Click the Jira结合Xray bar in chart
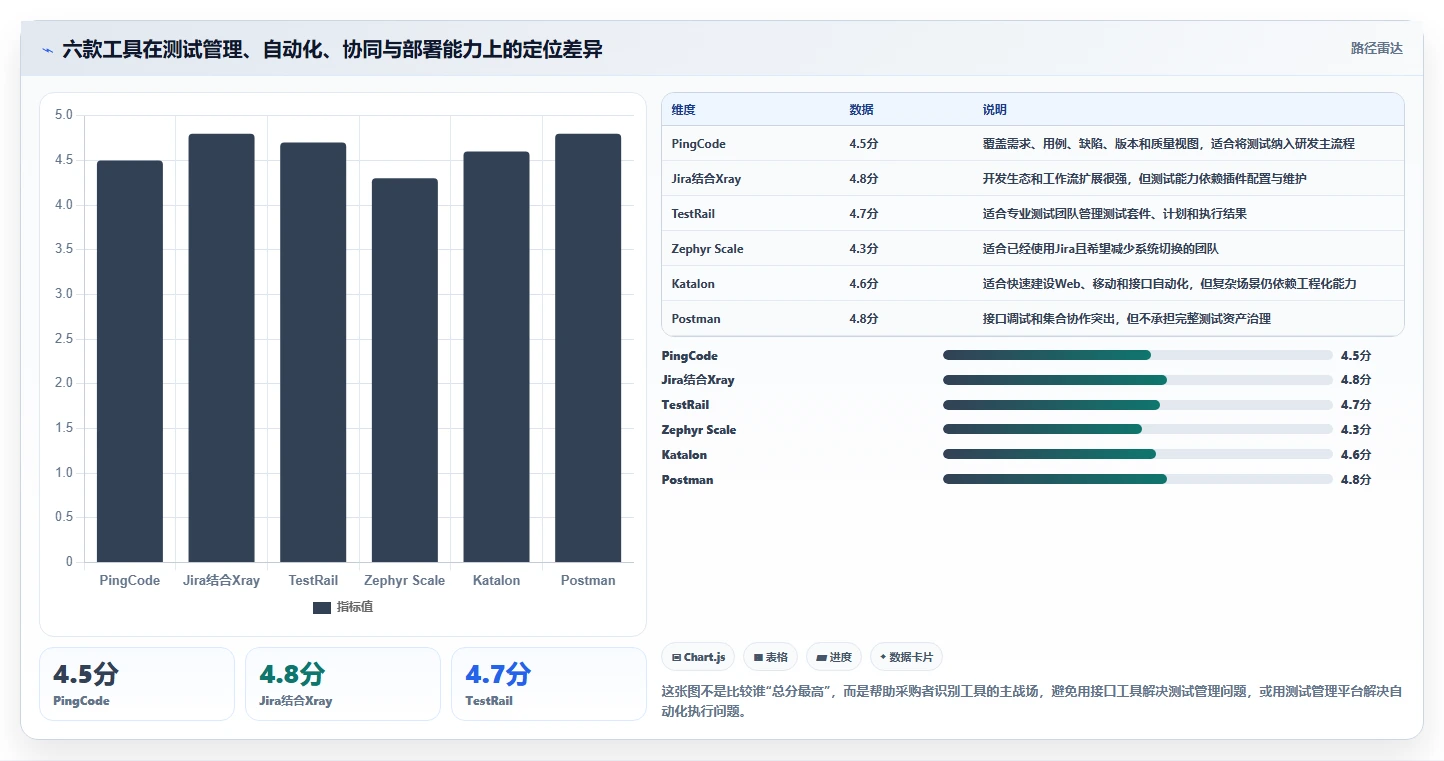This screenshot has width=1444, height=761. click(x=221, y=348)
